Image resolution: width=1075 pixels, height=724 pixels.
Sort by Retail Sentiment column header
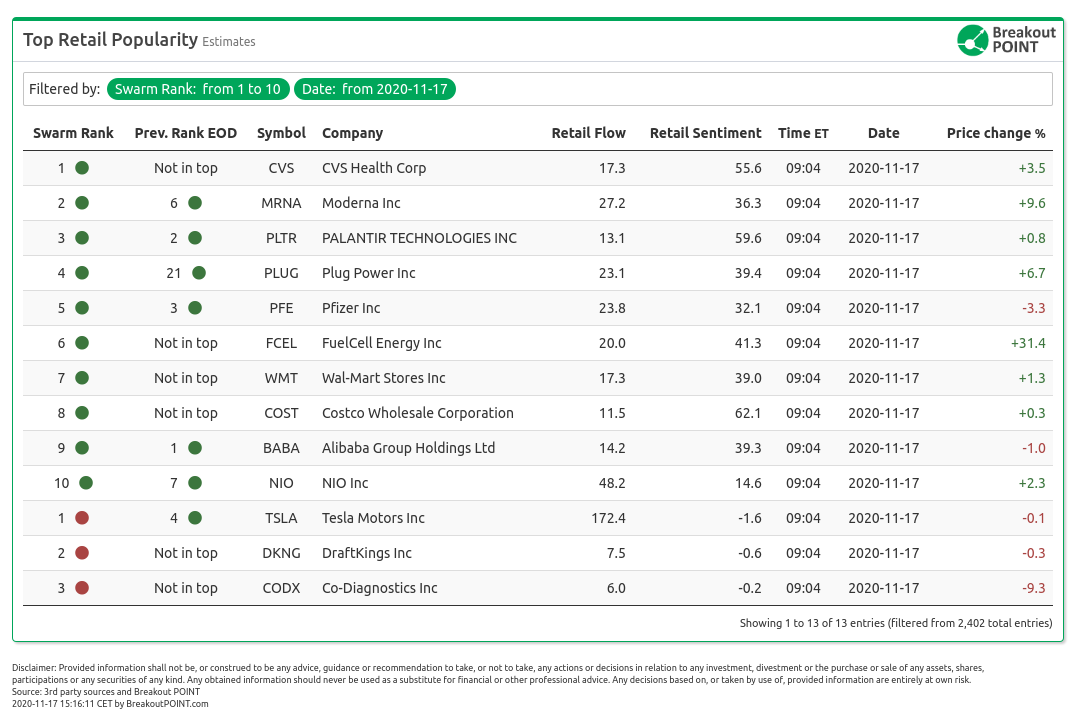click(x=705, y=133)
